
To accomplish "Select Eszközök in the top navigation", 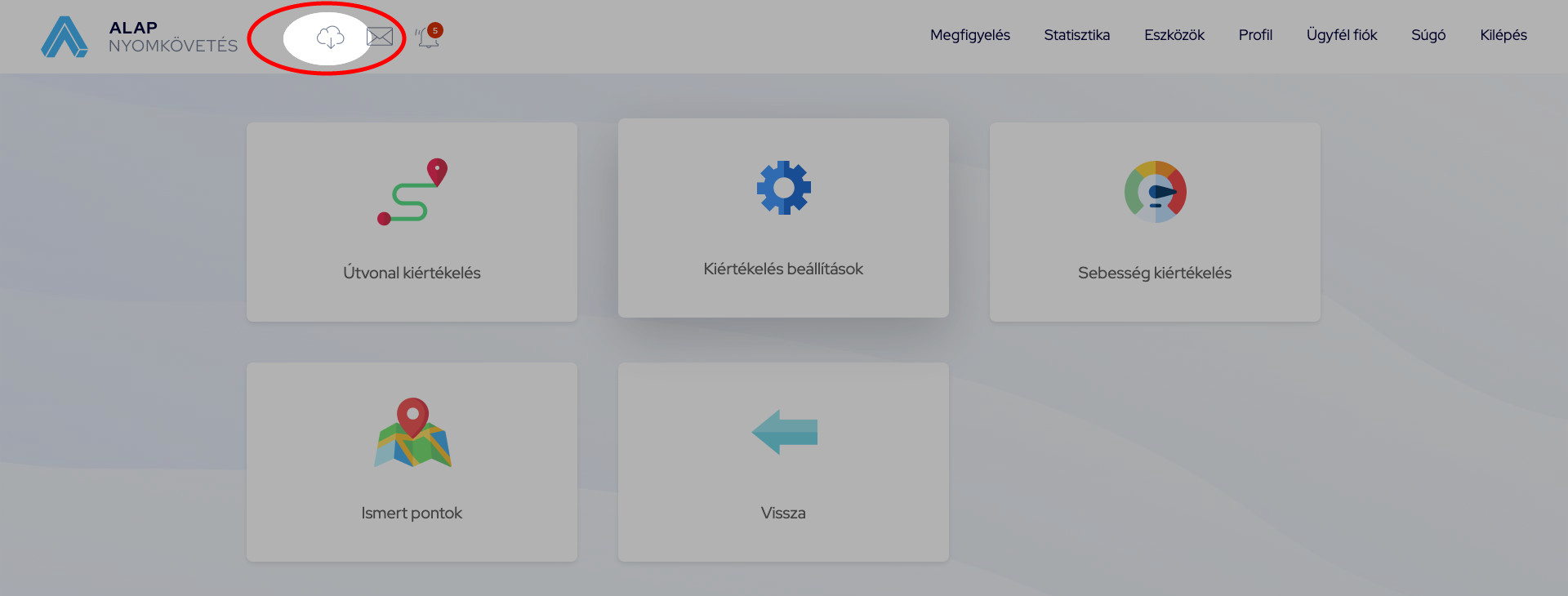I will point(1174,35).
